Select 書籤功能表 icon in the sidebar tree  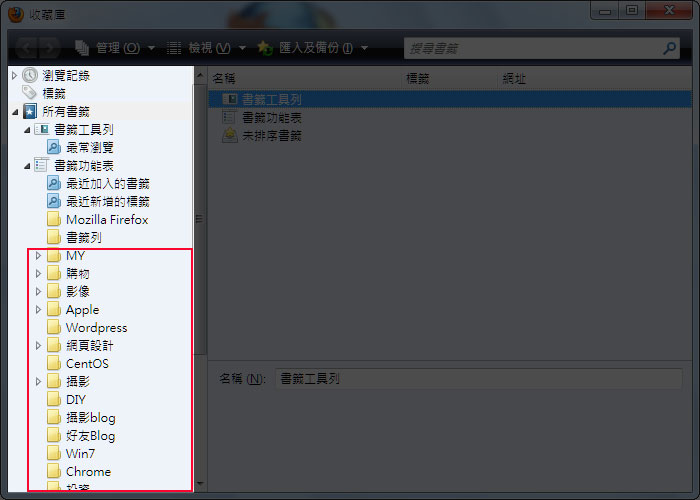click(x=42, y=165)
